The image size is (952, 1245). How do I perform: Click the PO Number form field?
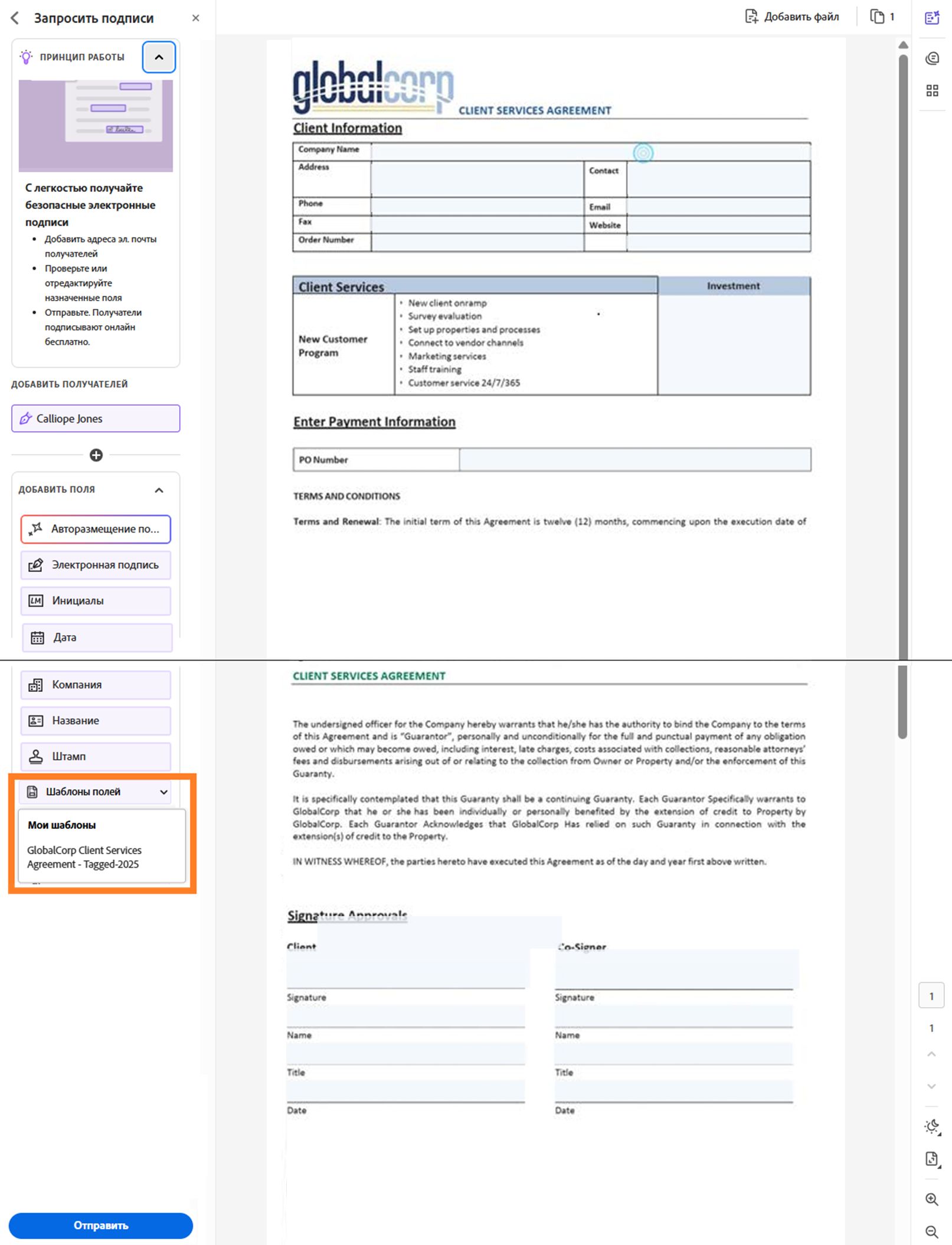[635, 459]
